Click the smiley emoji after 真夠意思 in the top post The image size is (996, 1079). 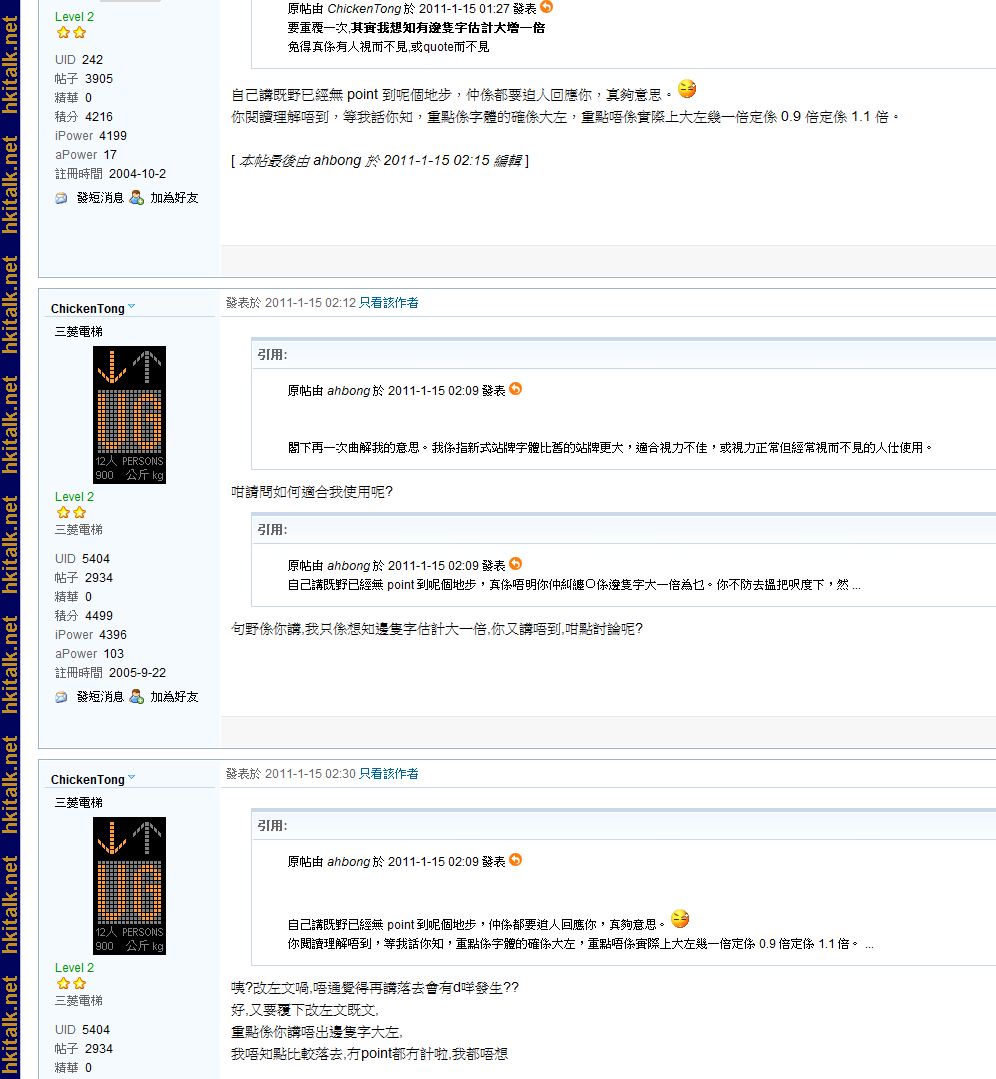(x=687, y=90)
